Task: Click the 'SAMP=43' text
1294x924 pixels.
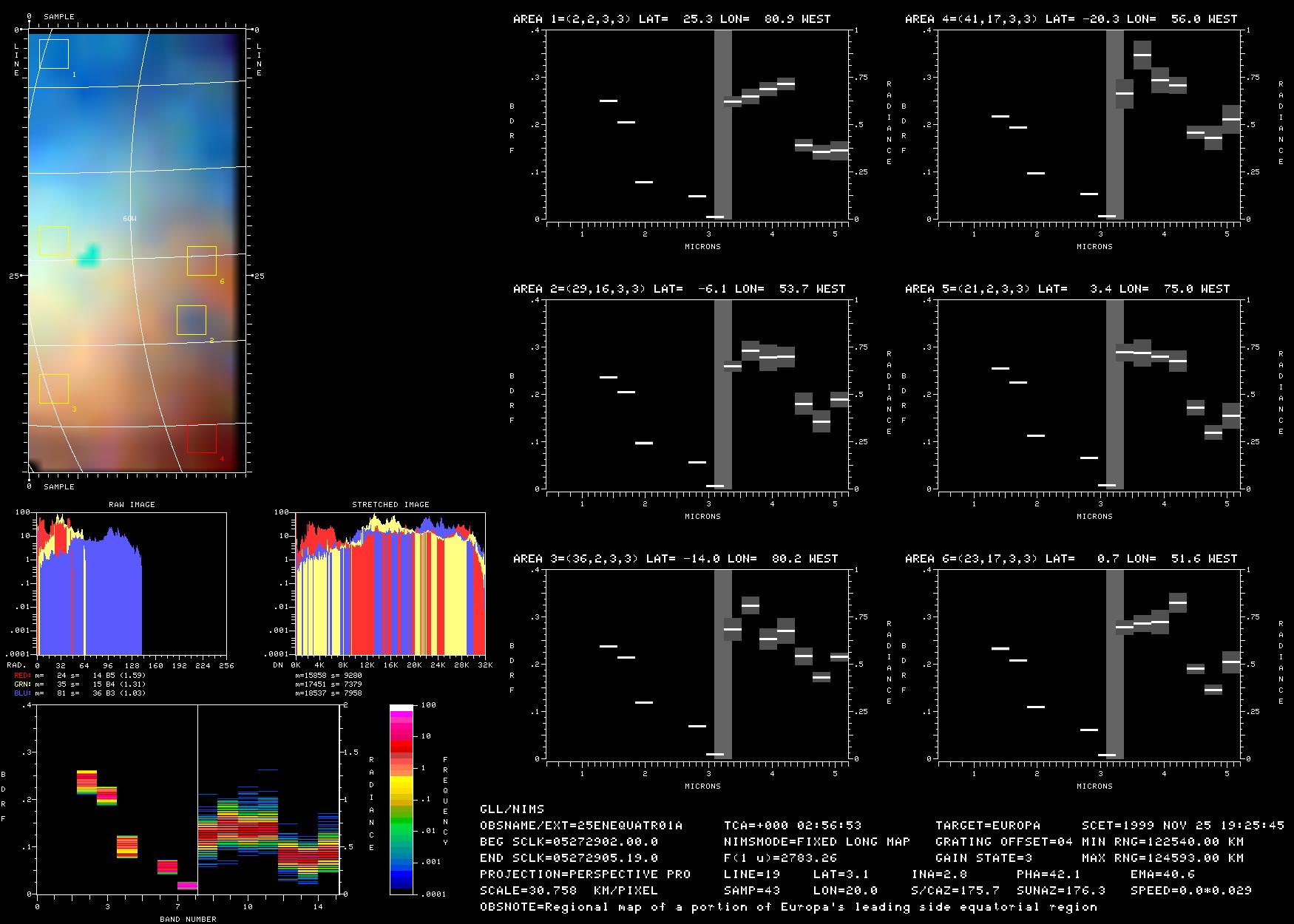Action: pos(752,891)
